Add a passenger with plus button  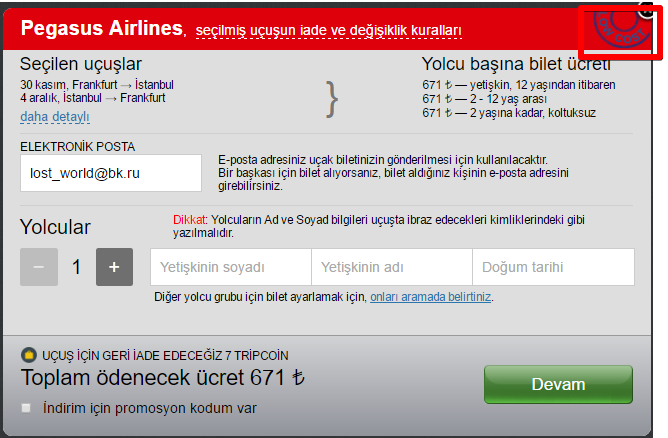(114, 267)
